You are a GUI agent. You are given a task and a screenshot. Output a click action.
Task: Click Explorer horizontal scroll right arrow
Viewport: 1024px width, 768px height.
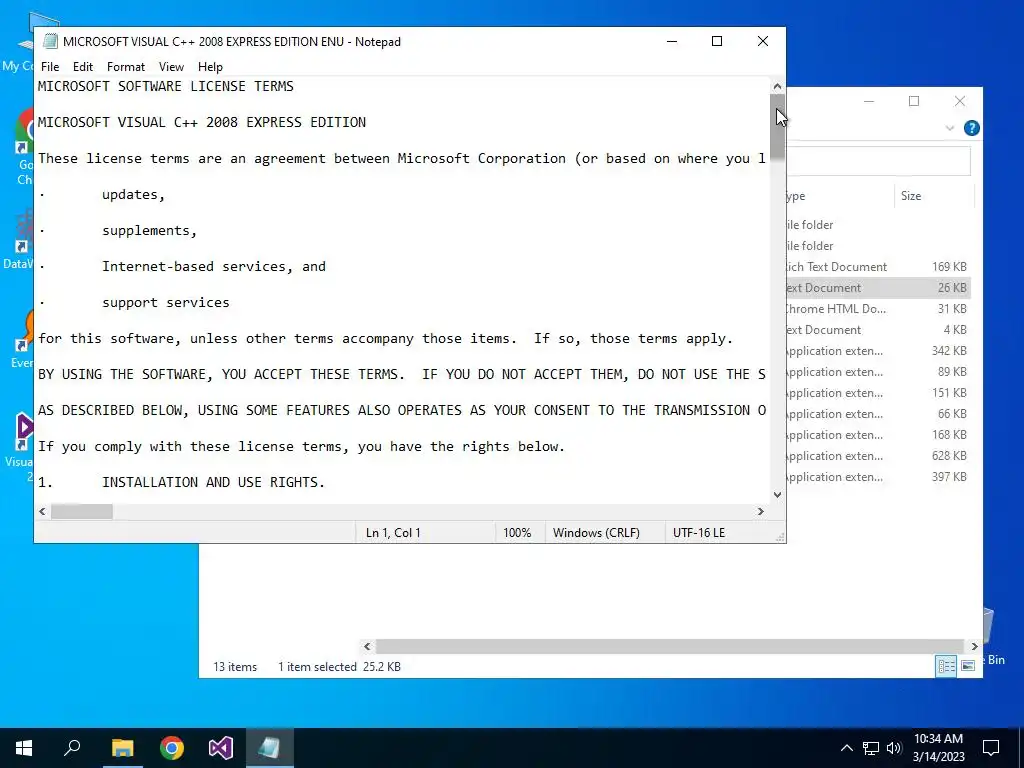click(974, 647)
